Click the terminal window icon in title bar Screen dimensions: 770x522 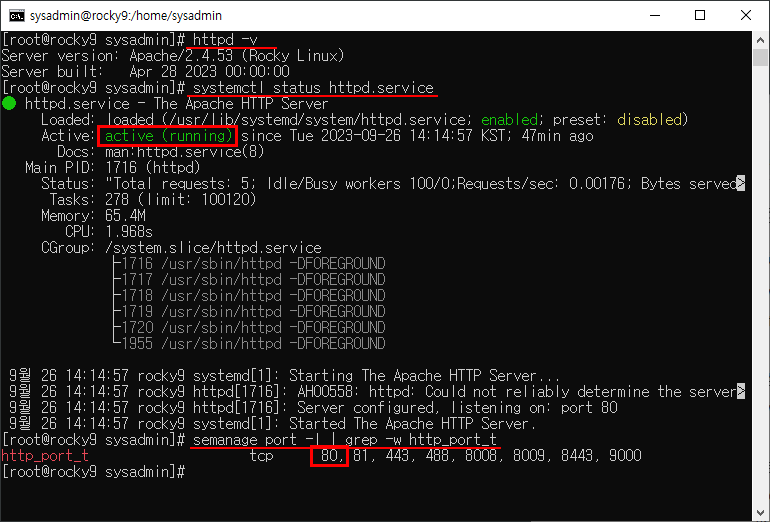16,15
